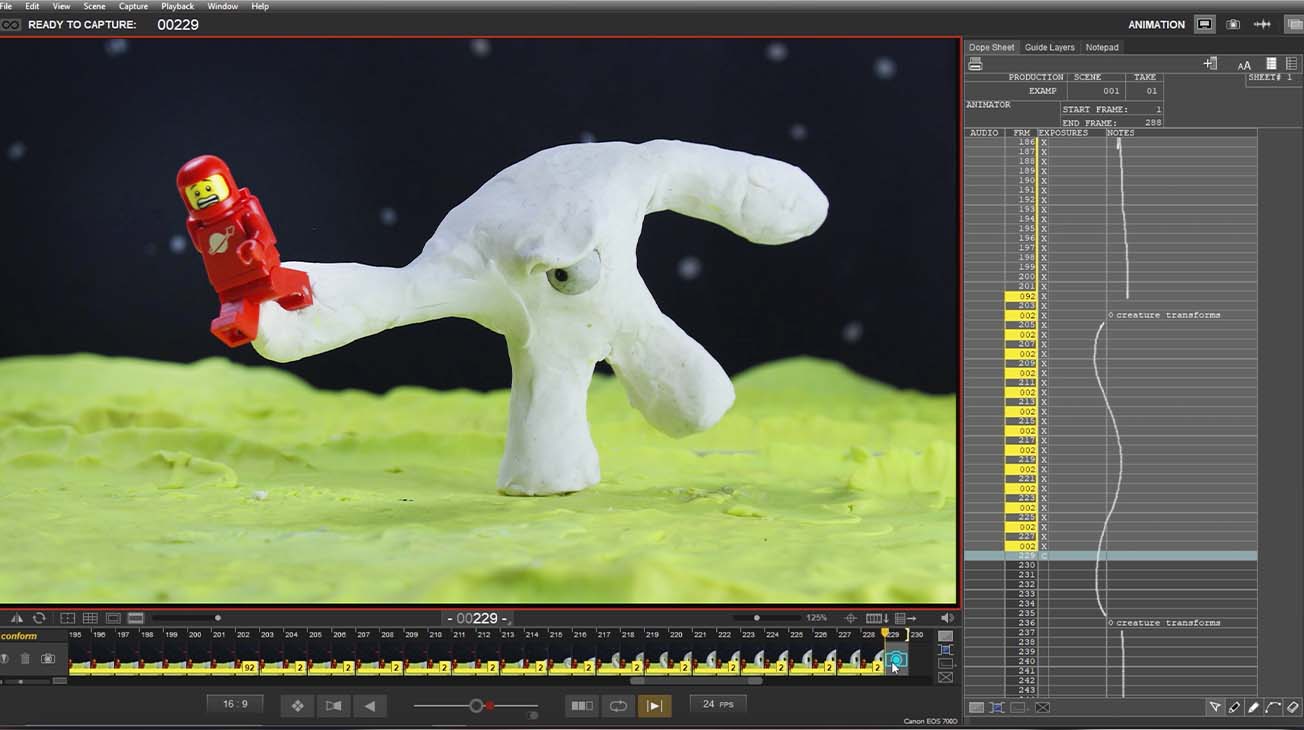Switch to the Animation workspace monitor icon
Screen dimensions: 1304x730
[1204, 24]
